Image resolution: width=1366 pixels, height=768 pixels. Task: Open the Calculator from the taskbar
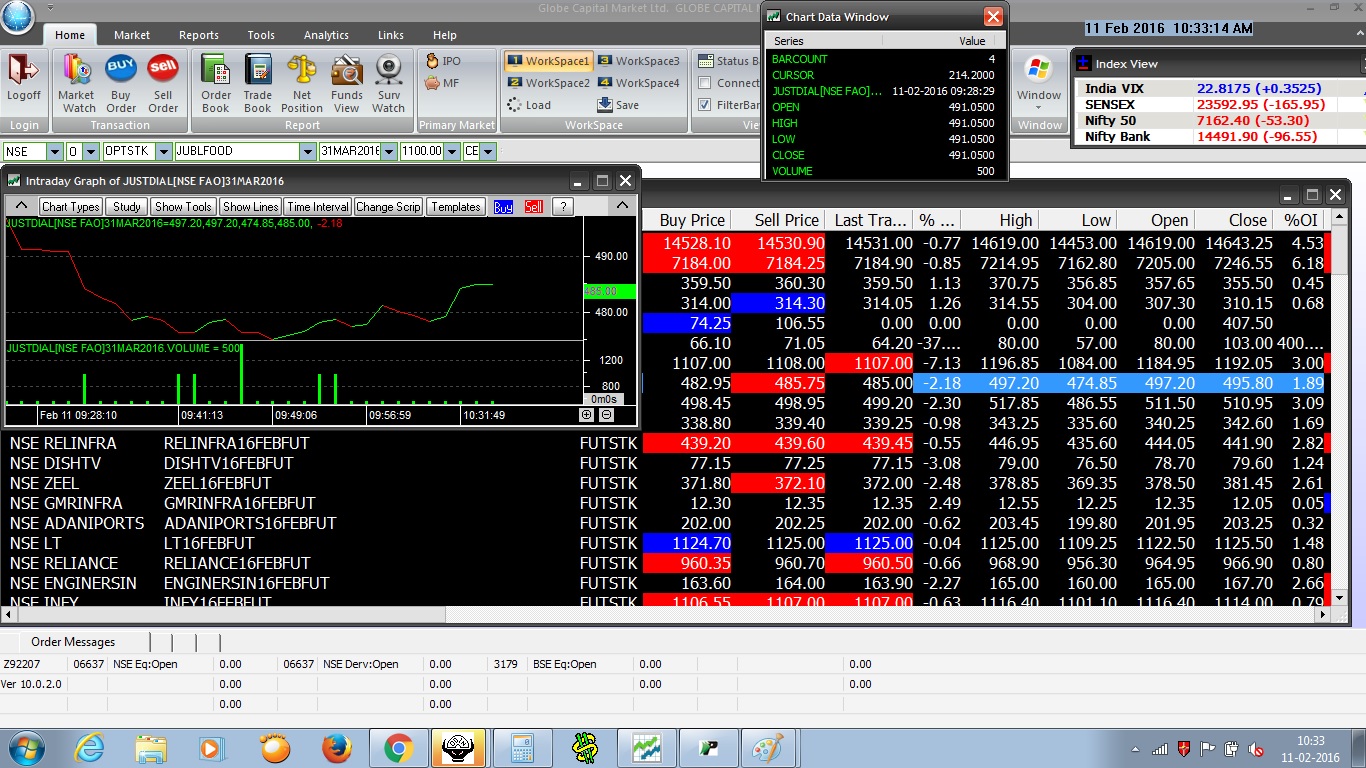click(x=521, y=748)
